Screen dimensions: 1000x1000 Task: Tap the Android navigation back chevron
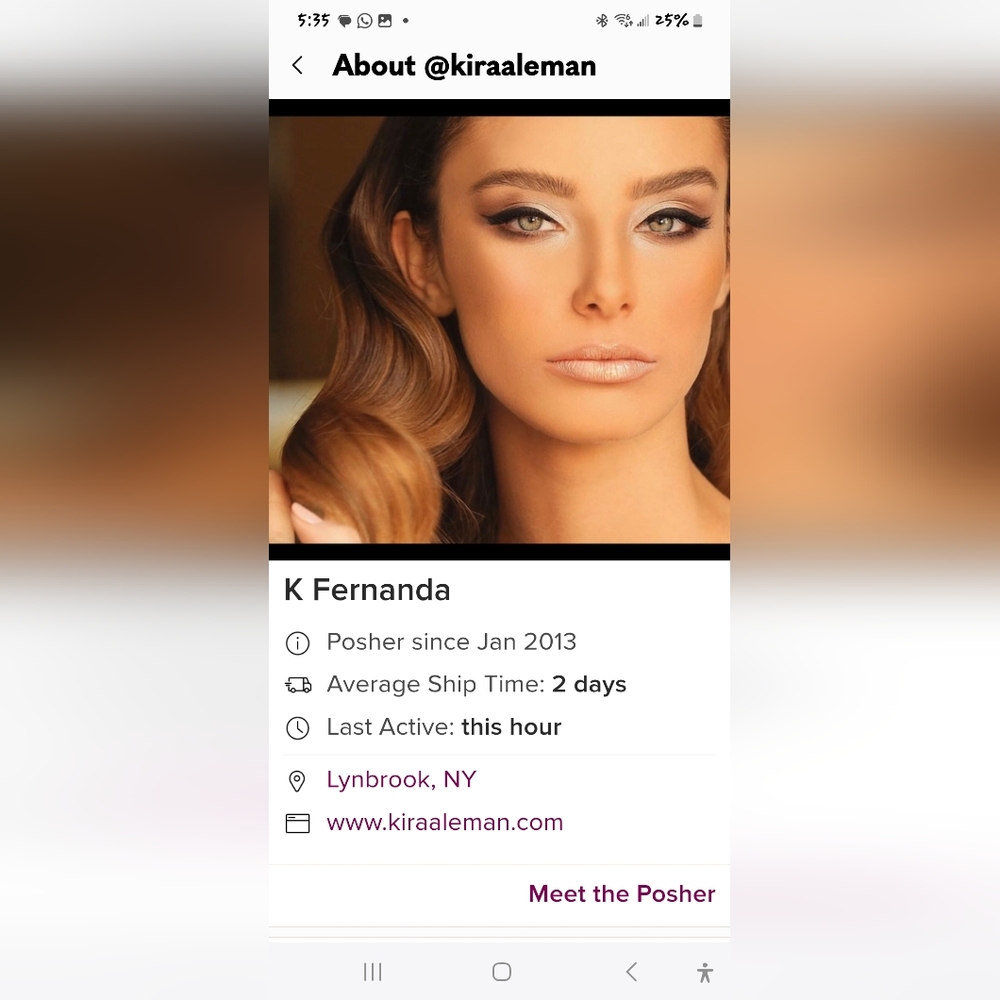631,972
